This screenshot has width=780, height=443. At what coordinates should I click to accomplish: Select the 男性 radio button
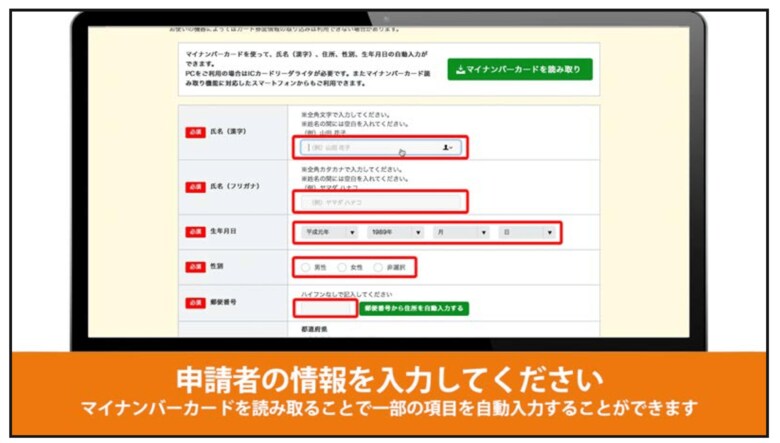tap(305, 267)
